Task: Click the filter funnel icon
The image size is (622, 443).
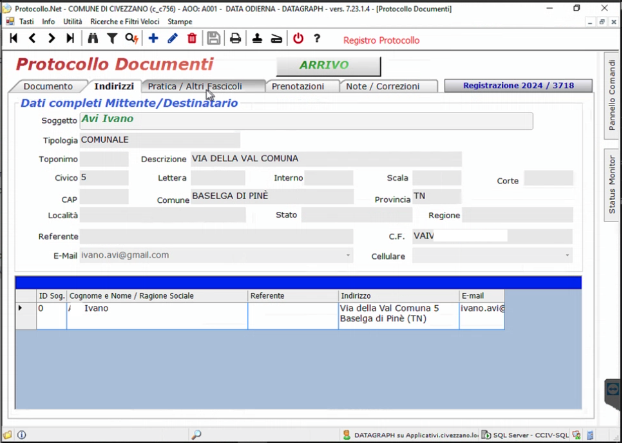Action: 112,39
